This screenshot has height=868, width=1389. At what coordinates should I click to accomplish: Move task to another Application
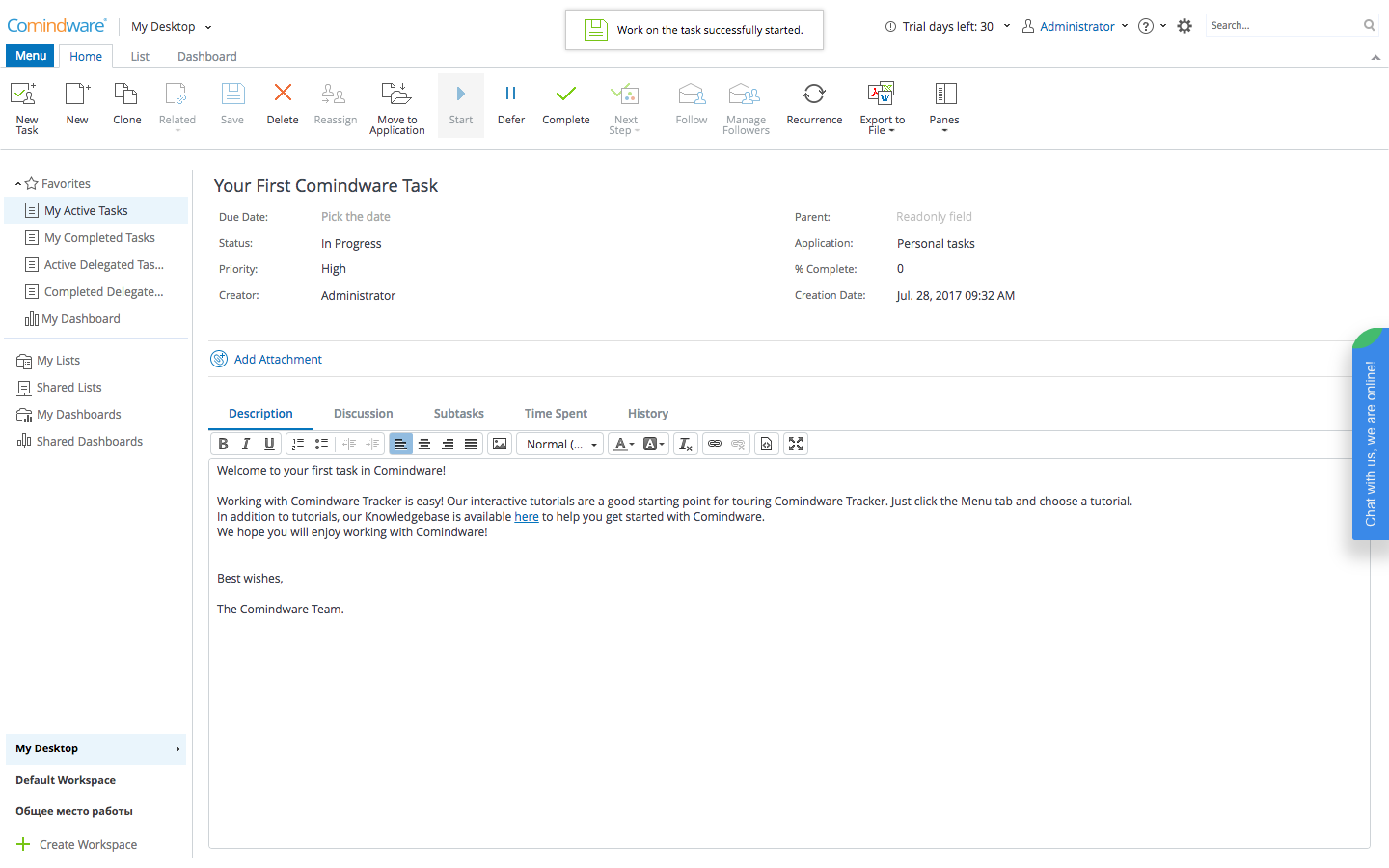click(x=397, y=106)
